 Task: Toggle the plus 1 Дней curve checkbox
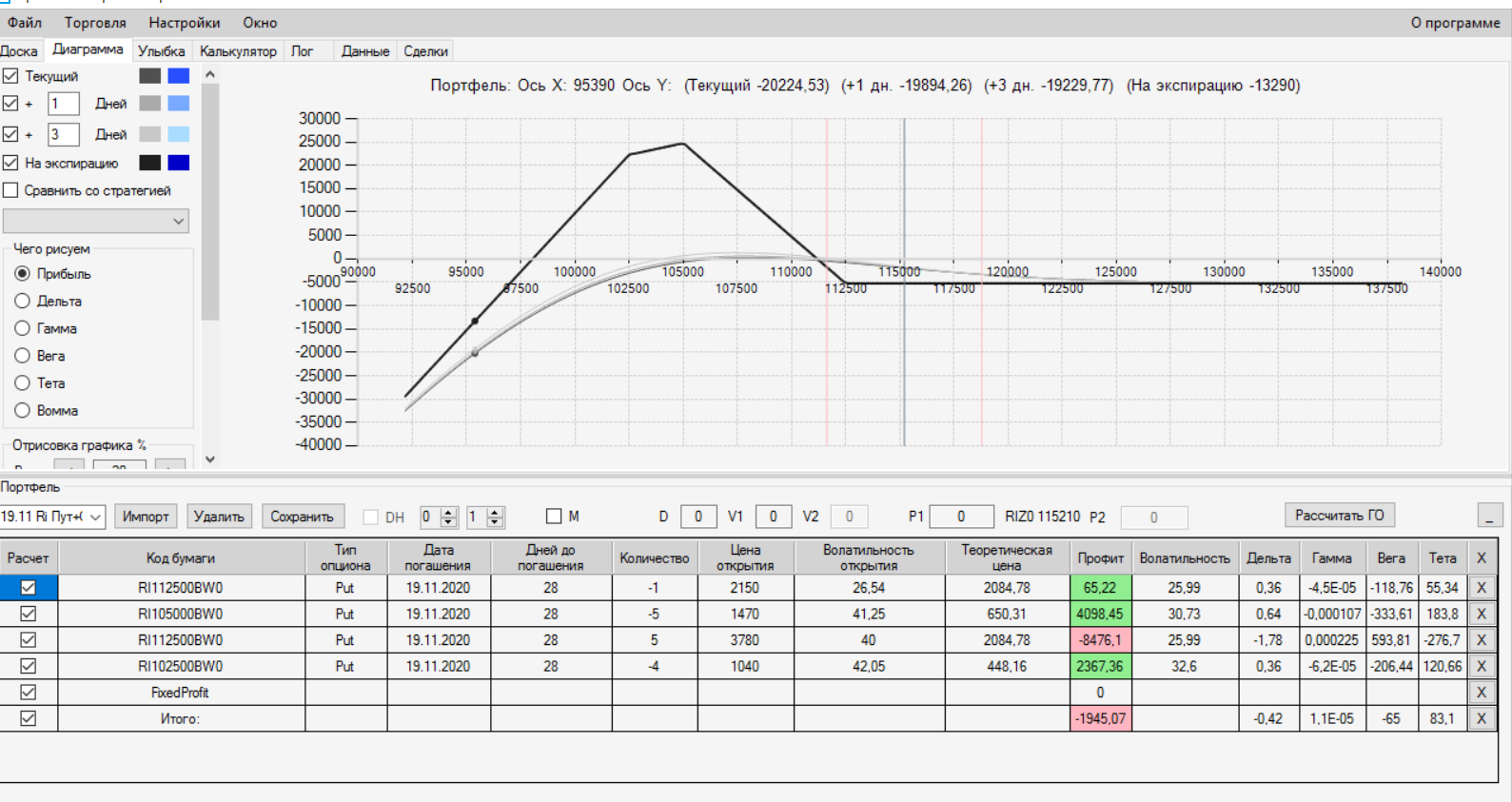(x=10, y=104)
